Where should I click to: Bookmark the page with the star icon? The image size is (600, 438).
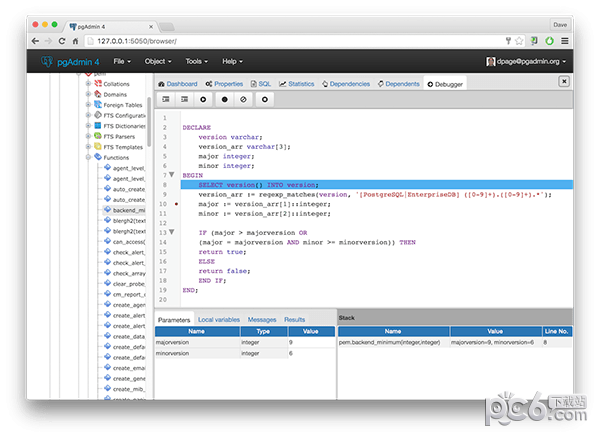point(519,41)
